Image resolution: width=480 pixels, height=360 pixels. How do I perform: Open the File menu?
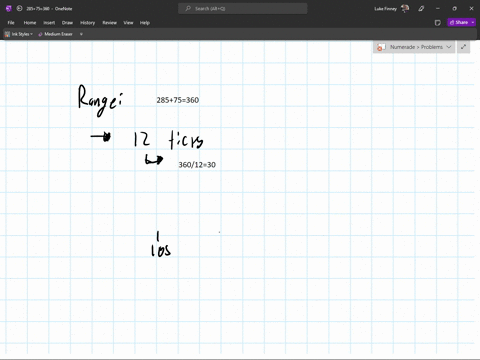click(11, 23)
